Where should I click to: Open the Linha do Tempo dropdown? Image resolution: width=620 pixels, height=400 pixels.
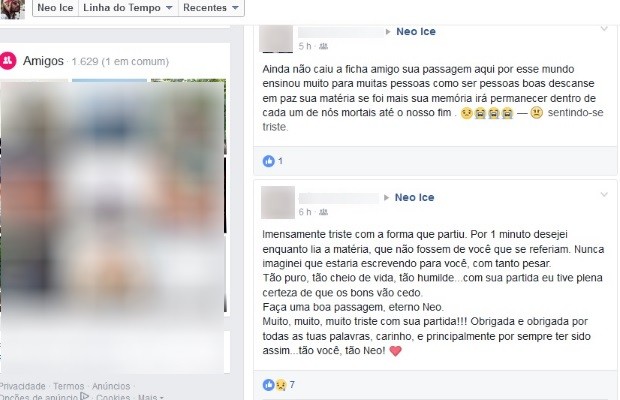coord(128,8)
